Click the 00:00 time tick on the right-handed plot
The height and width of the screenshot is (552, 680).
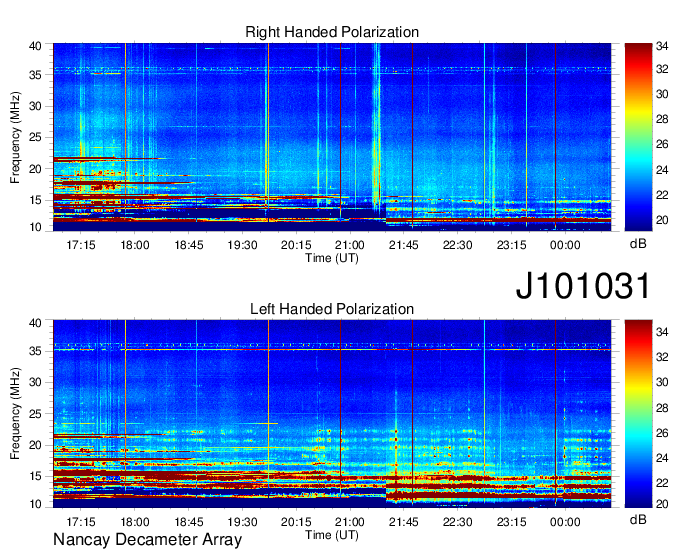point(565,245)
